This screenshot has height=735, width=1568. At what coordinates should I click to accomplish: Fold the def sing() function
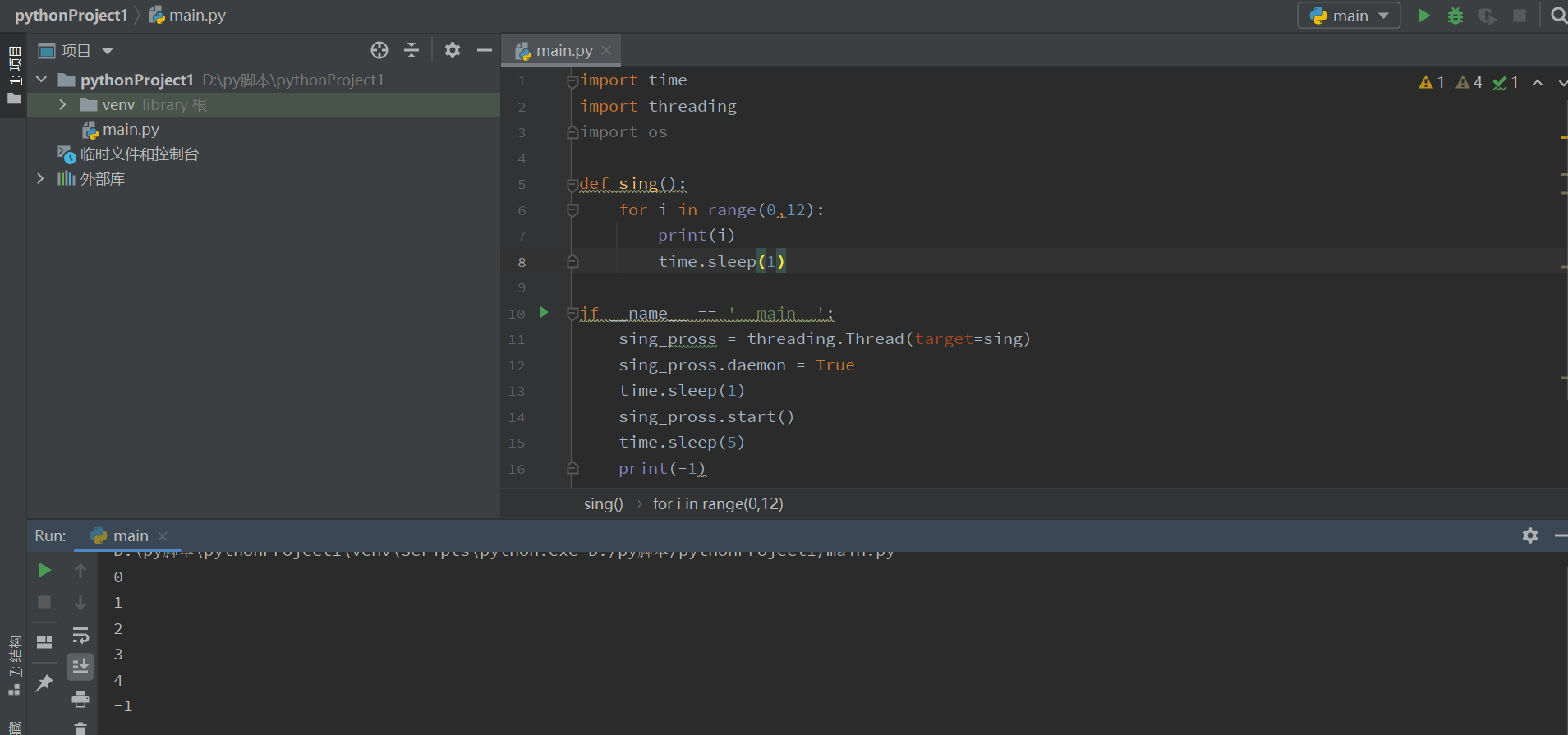tap(572, 184)
